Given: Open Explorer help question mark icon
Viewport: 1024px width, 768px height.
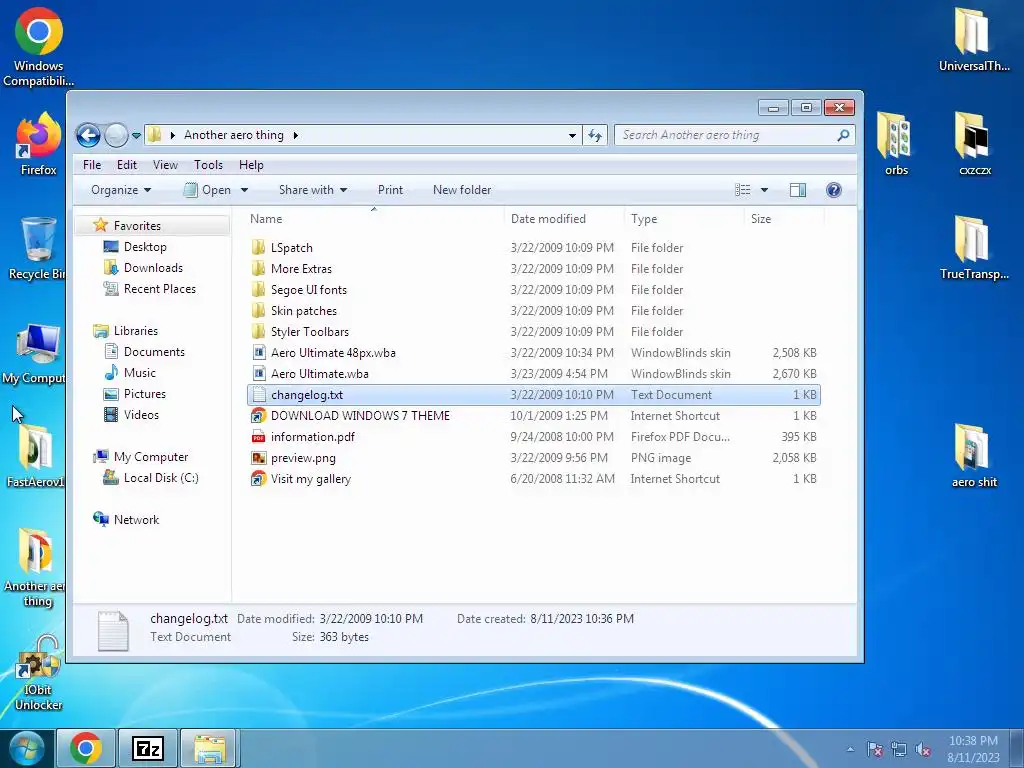Looking at the screenshot, I should (x=833, y=190).
